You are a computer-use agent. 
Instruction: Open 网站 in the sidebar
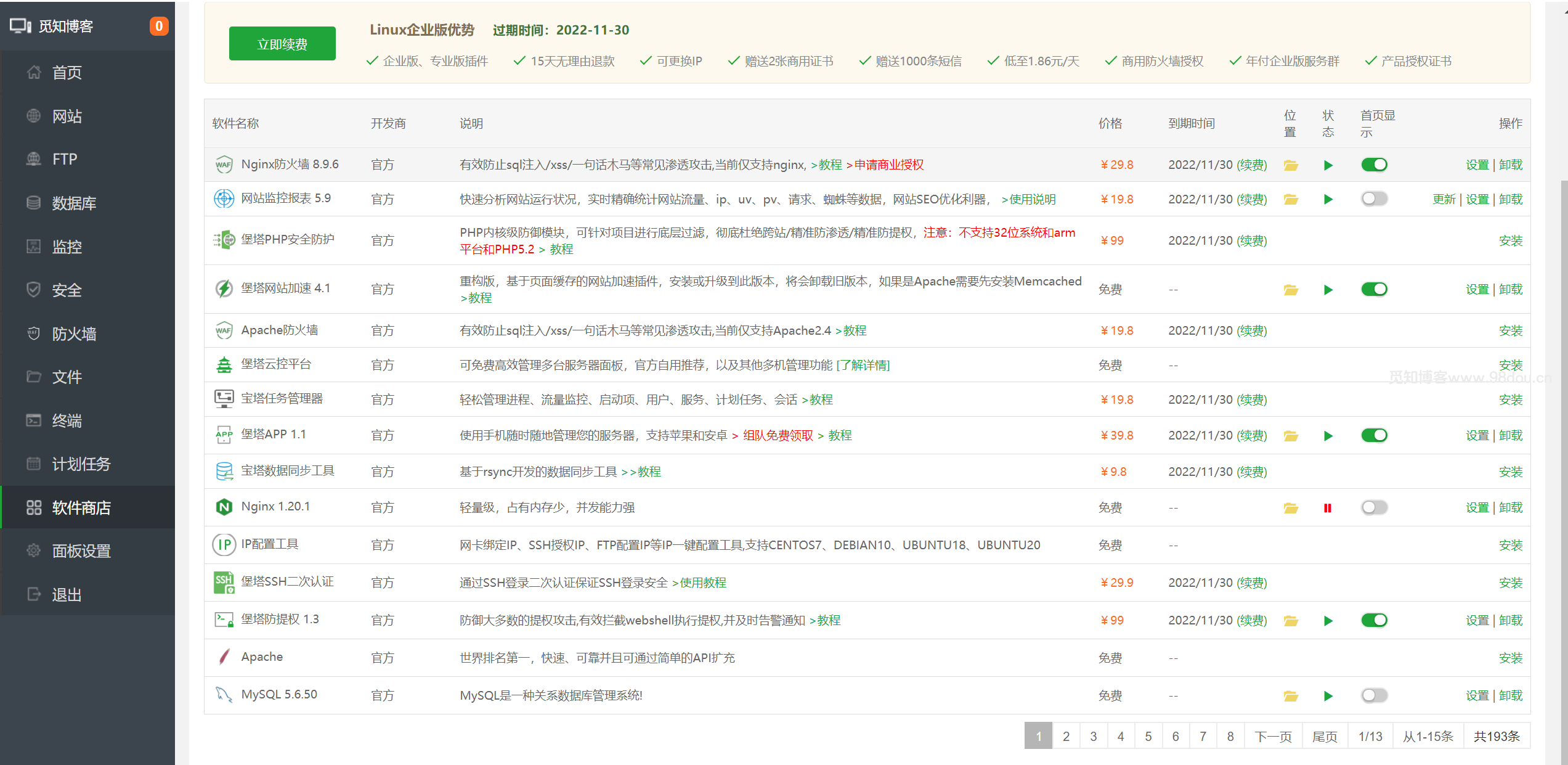pos(87,116)
